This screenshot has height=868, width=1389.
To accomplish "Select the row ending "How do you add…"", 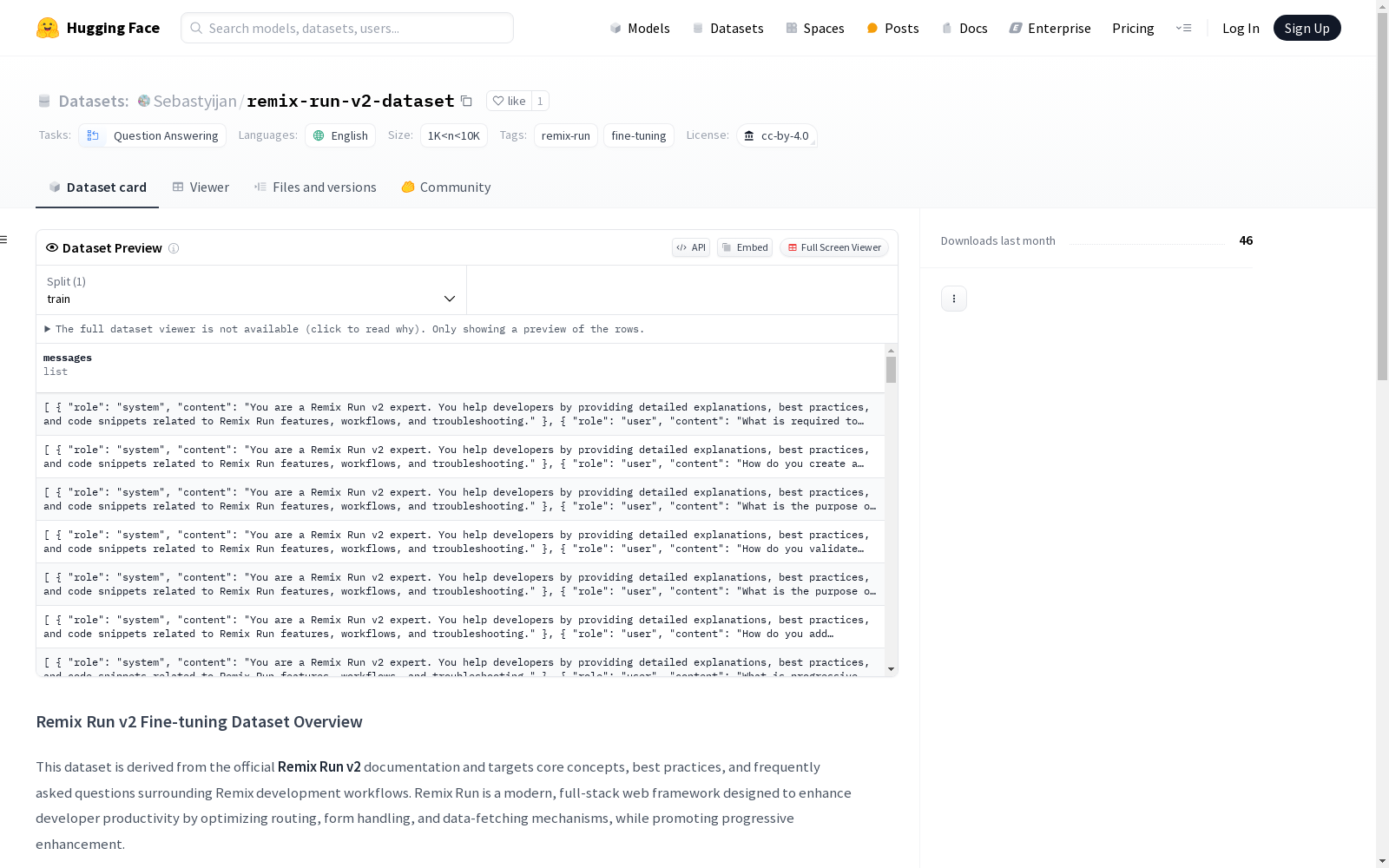I will (x=460, y=627).
